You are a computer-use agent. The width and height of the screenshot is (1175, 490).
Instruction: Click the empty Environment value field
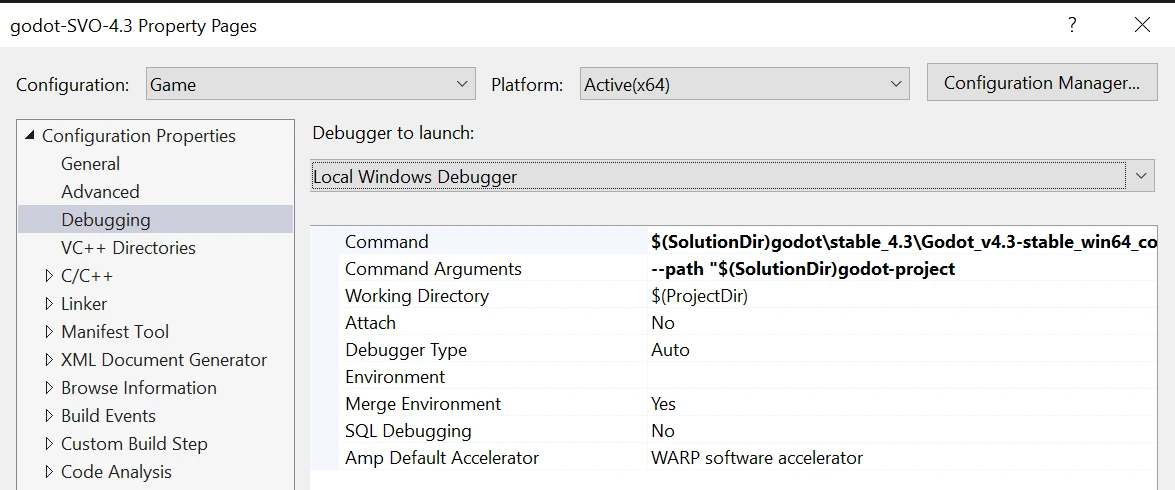(x=900, y=377)
